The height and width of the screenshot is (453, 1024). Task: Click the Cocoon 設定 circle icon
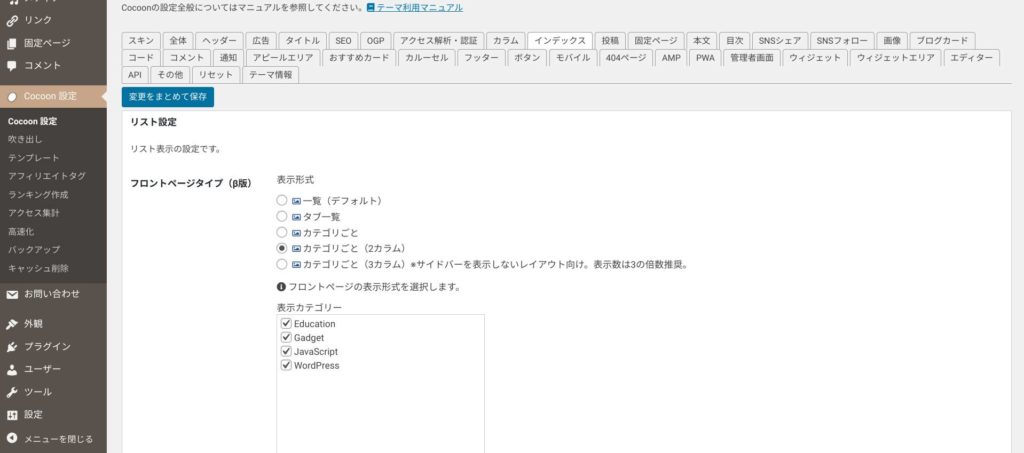[x=12, y=97]
